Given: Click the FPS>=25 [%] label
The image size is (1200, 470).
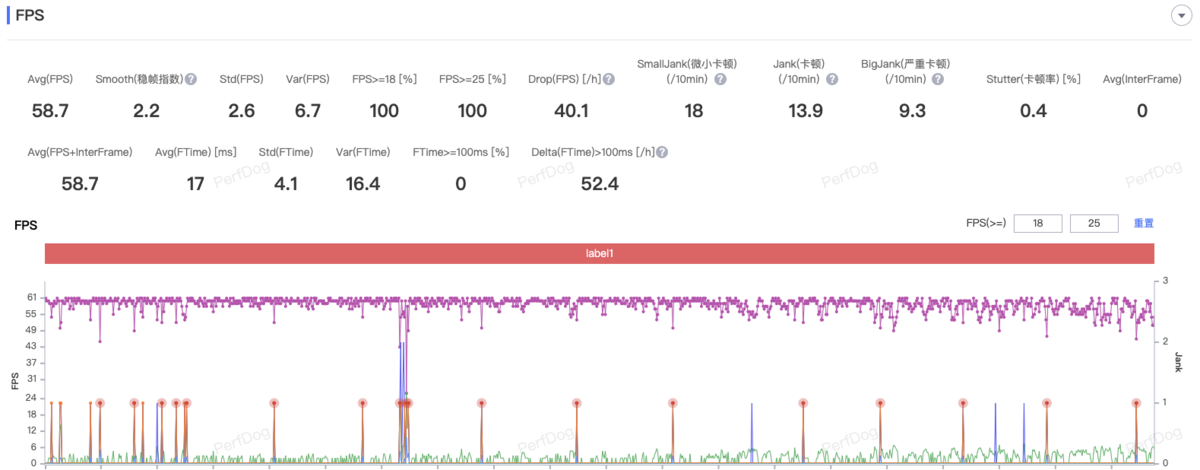Looking at the screenshot, I should tap(471, 79).
